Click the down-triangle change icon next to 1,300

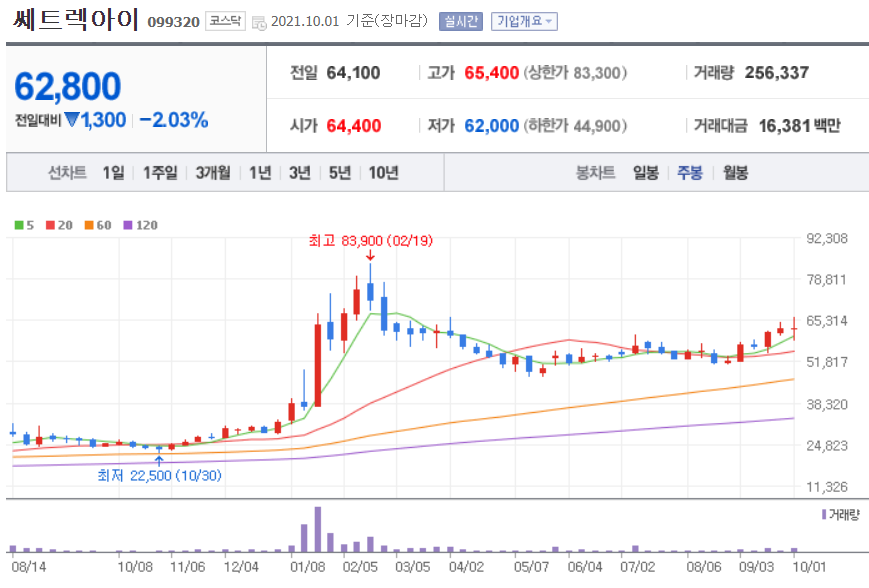(x=72, y=119)
